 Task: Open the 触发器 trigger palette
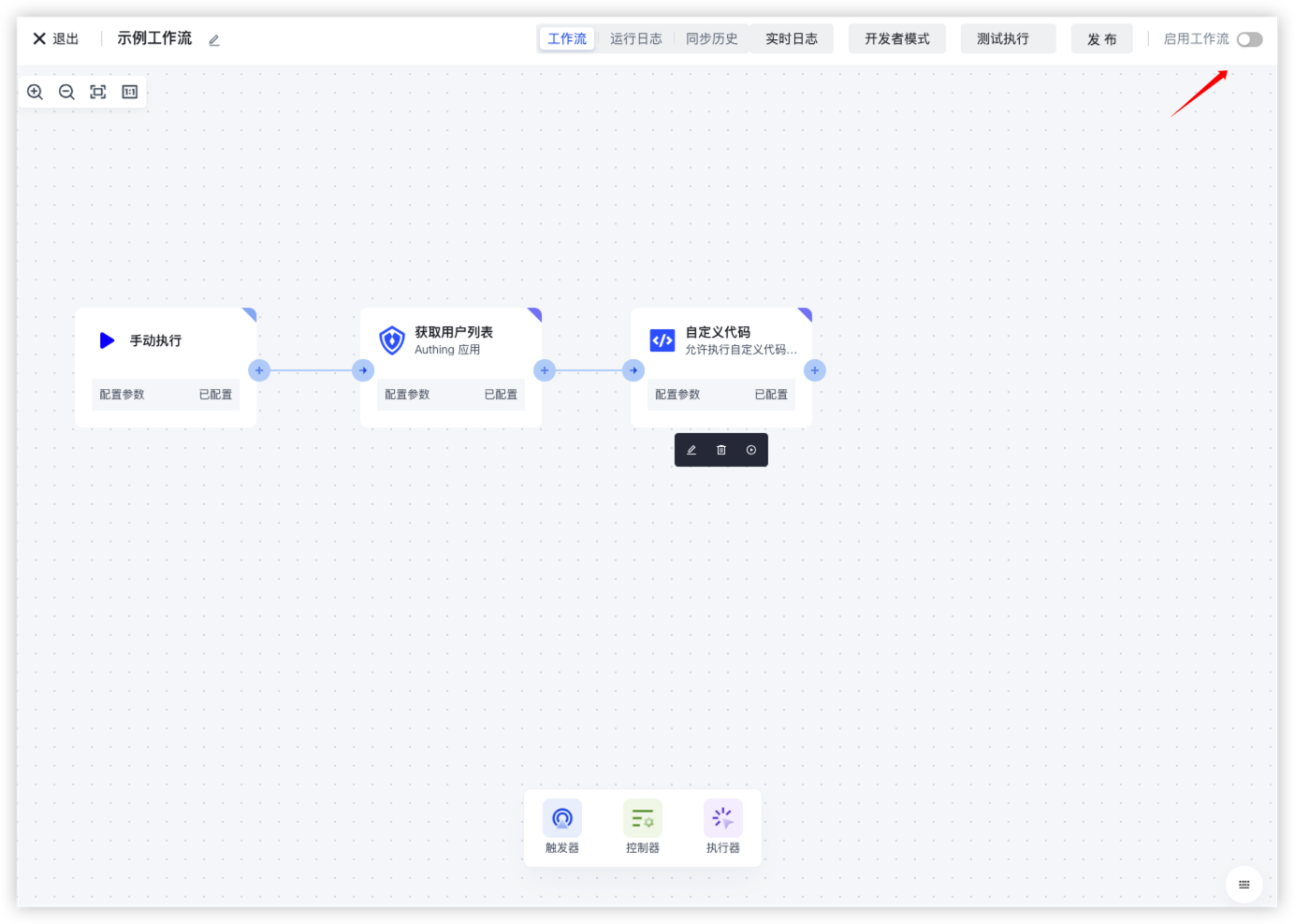[562, 827]
